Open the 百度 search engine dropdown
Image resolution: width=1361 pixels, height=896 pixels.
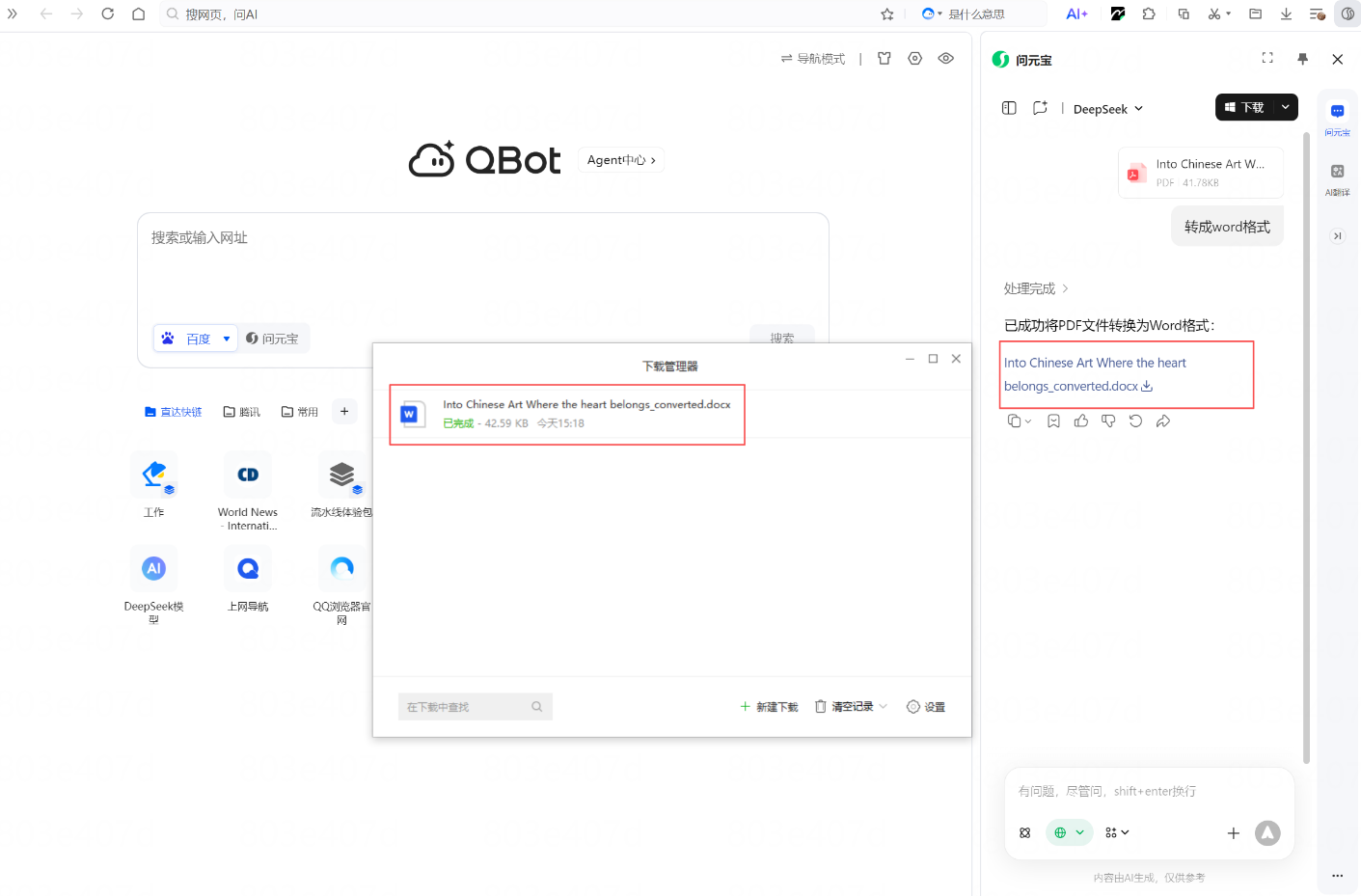(x=227, y=339)
